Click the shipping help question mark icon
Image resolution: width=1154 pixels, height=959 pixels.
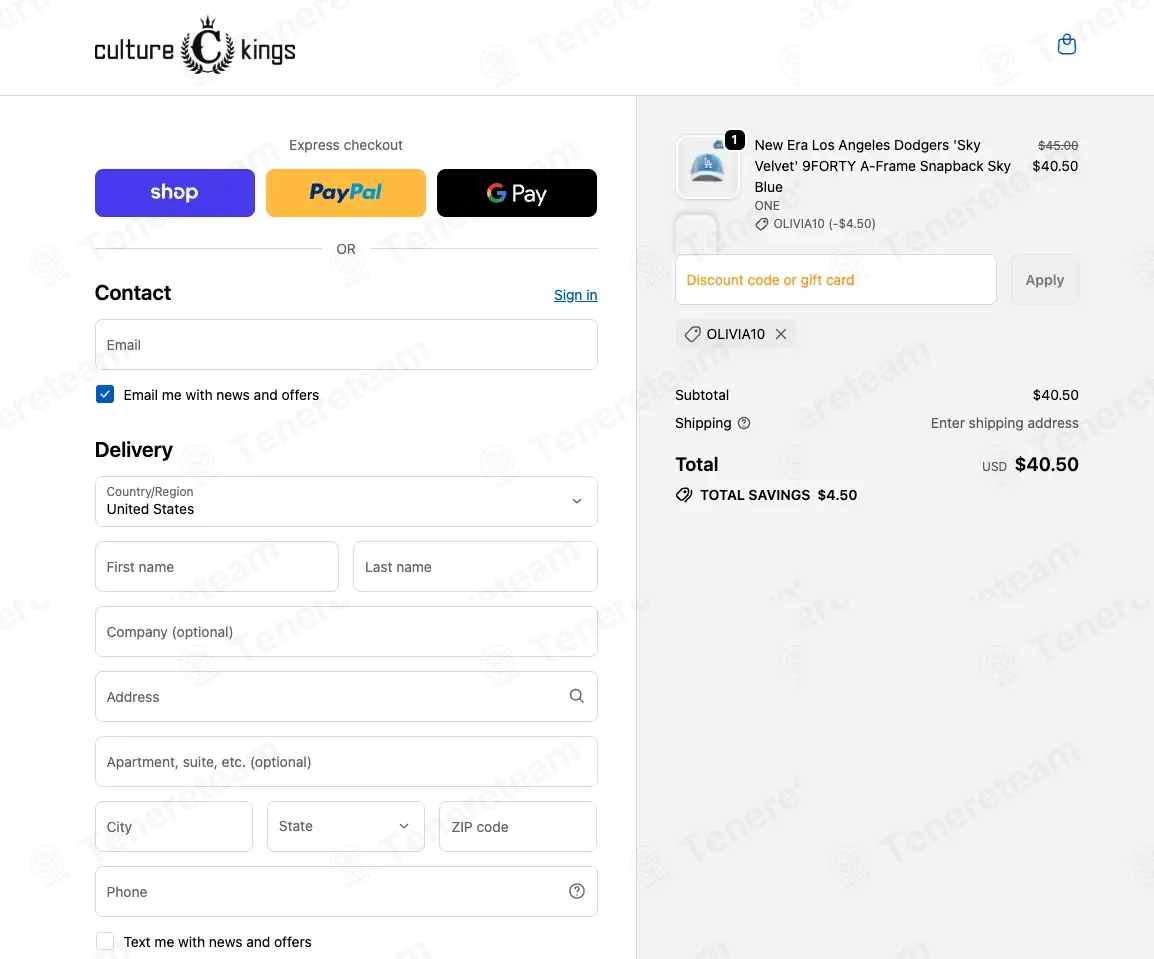(744, 423)
